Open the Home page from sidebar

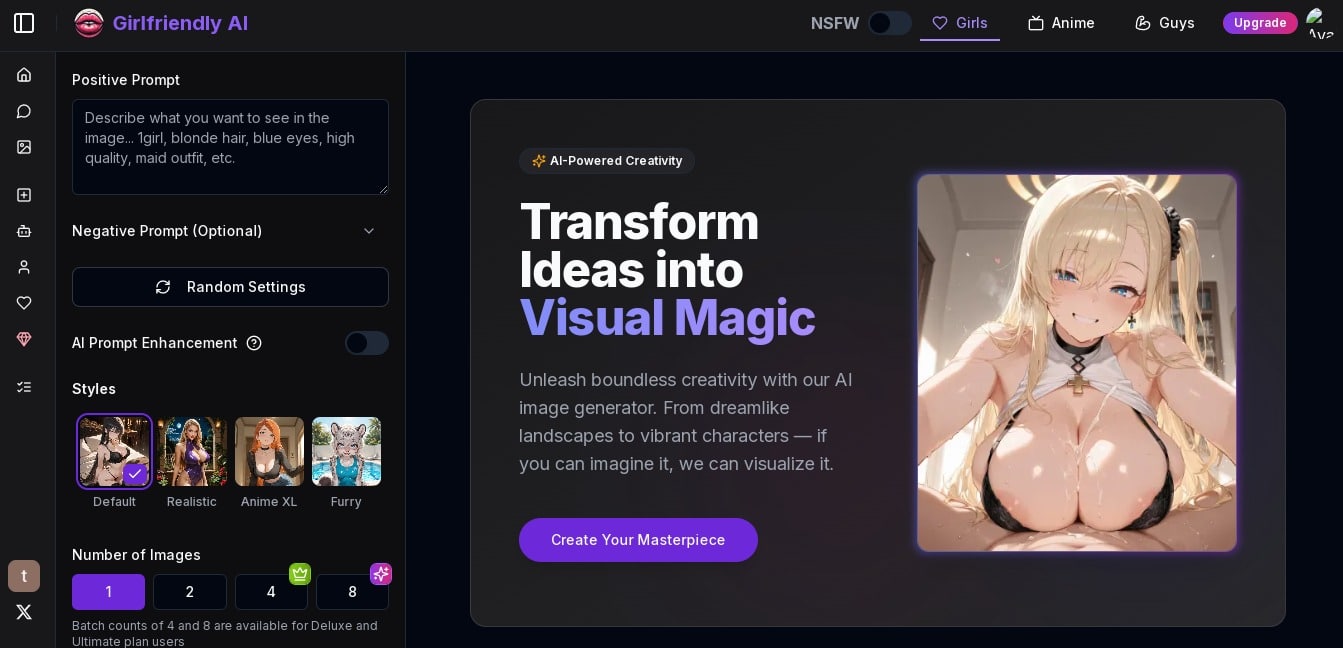point(24,75)
